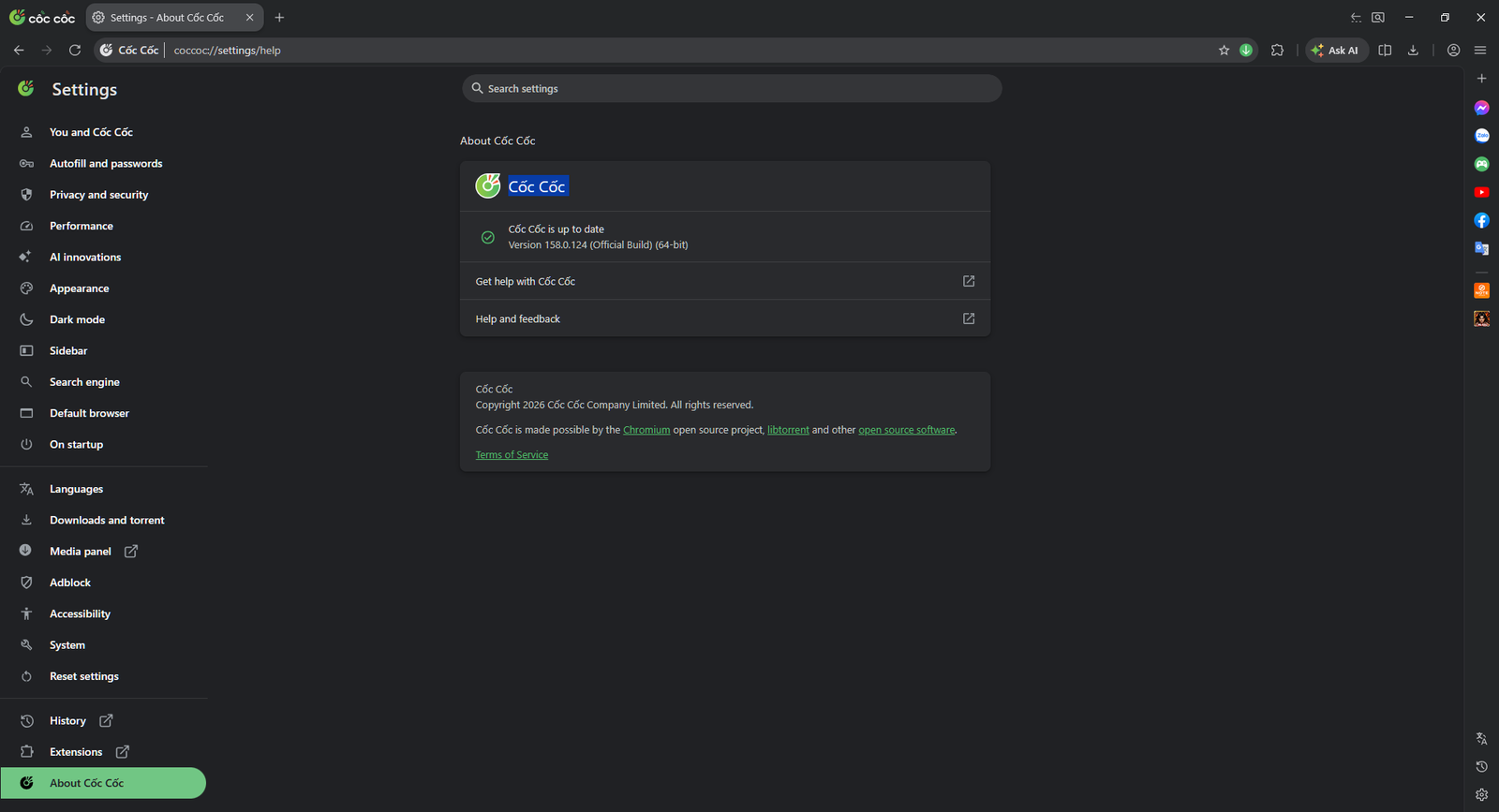This screenshot has width=1499, height=812.
Task: Open Zalo in the sidebar panel
Action: pos(1481,136)
